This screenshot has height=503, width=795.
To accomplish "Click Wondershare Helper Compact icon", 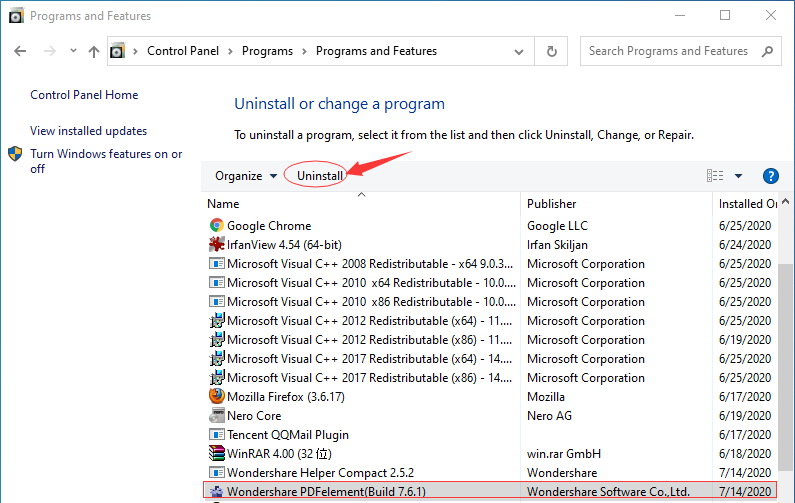I will tap(216, 473).
